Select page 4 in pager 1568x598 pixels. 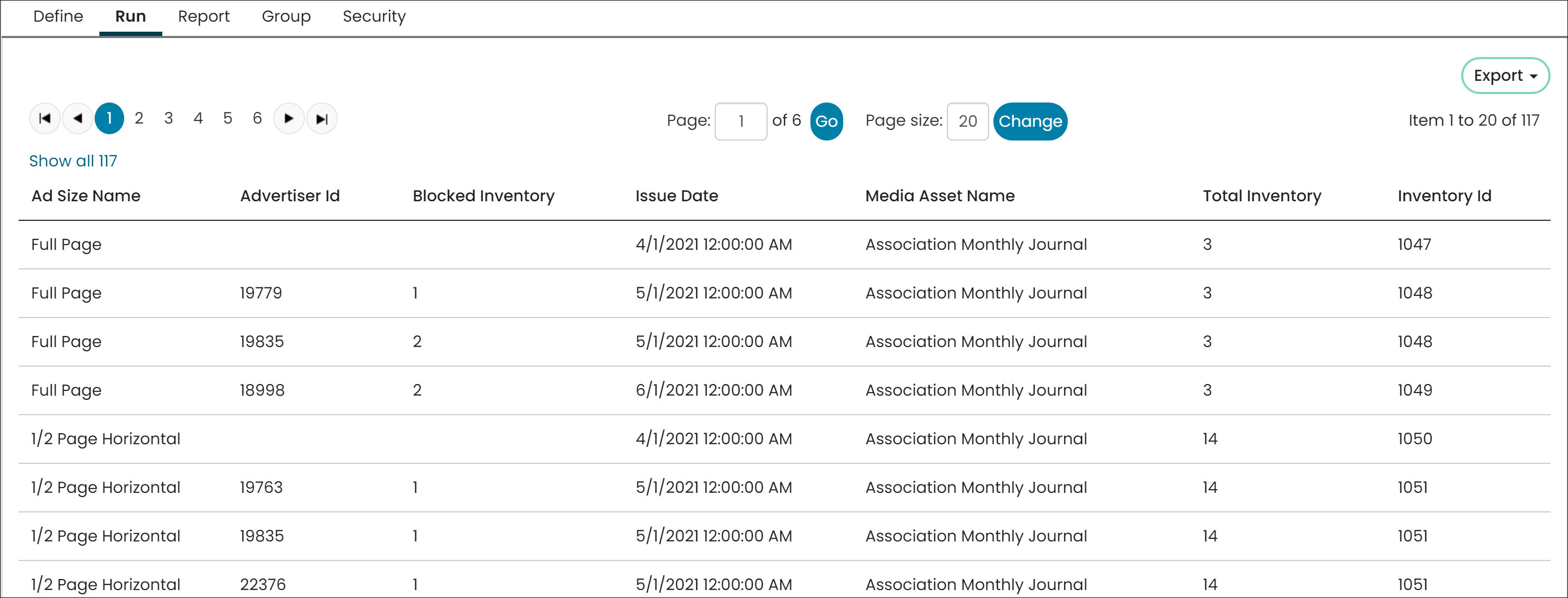coord(198,119)
